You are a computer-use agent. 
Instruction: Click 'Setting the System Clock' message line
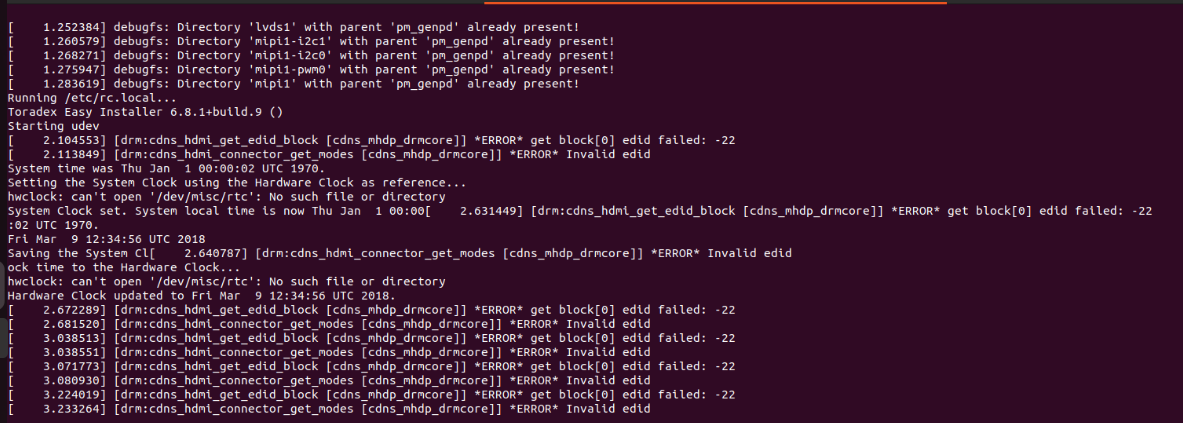tap(237, 183)
